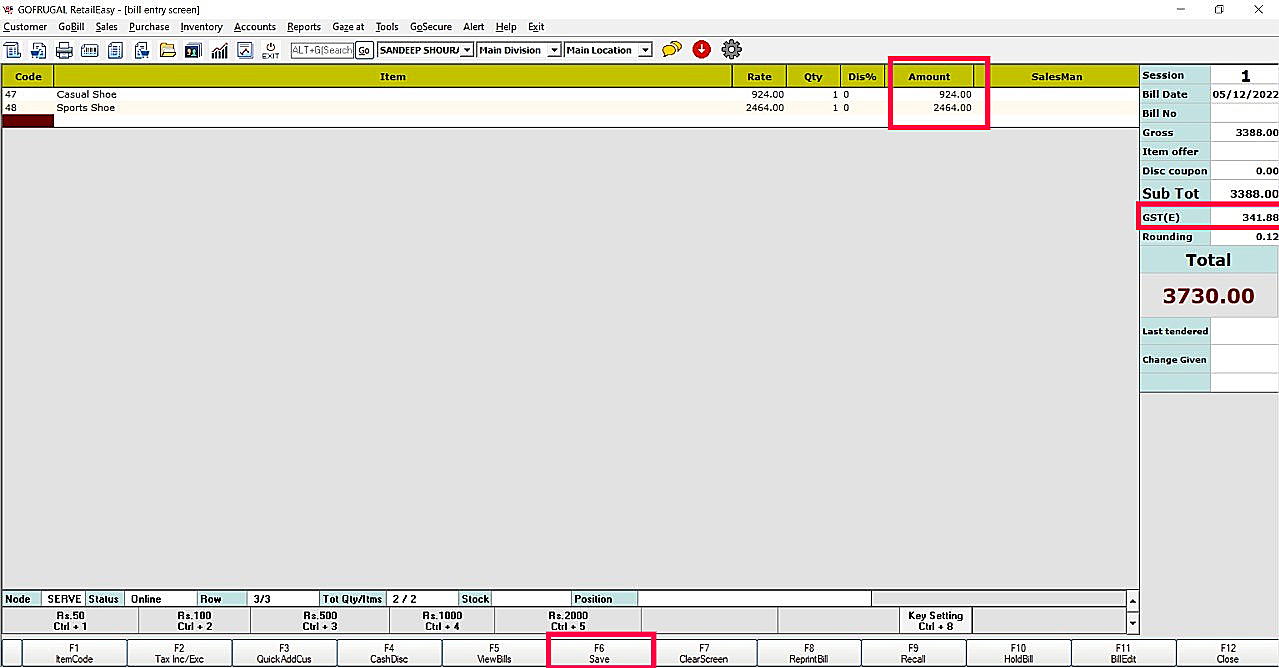Open the Main Location dropdown
This screenshot has width=1279, height=668.
(645, 50)
